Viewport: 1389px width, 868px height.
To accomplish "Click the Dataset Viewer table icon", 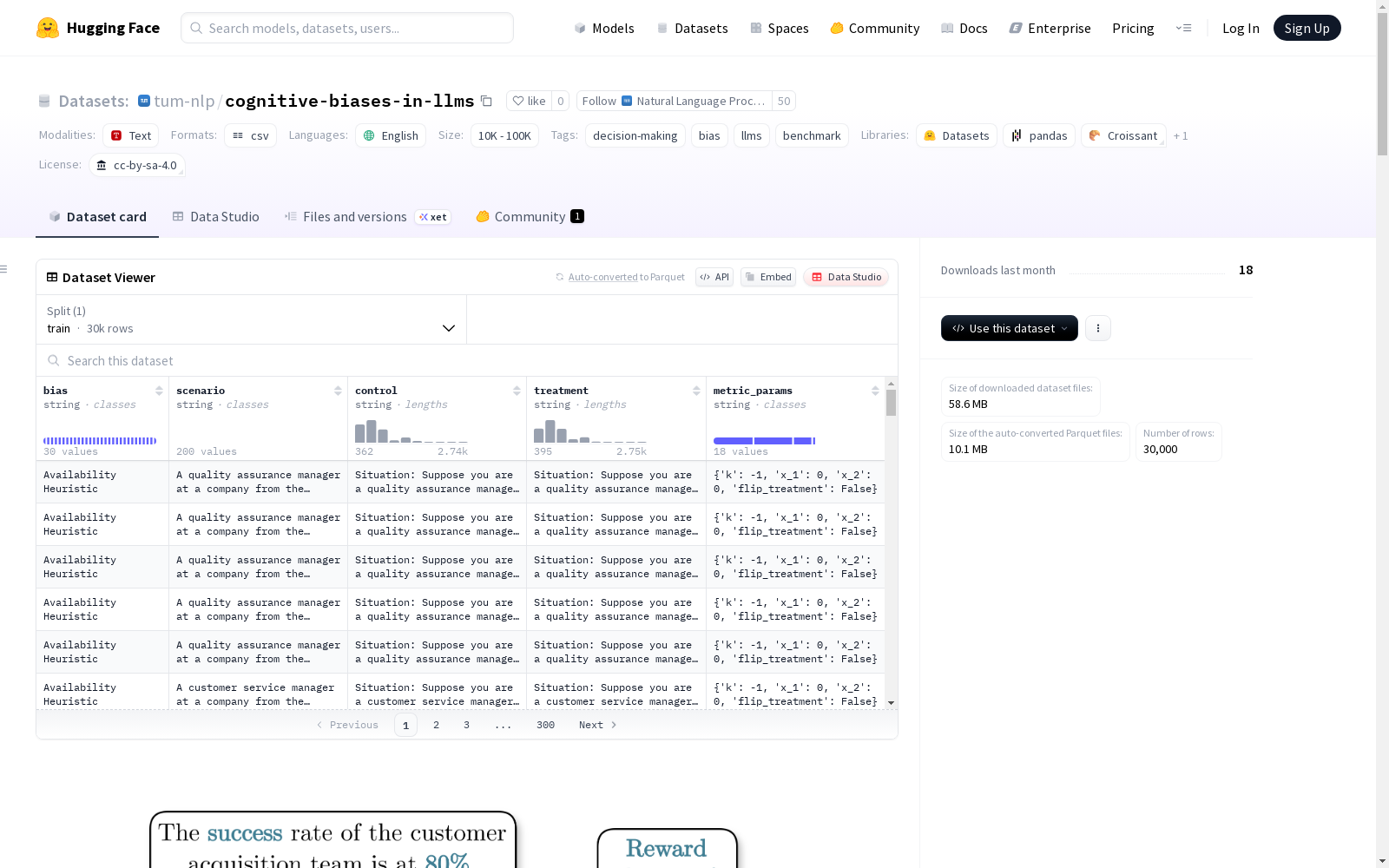I will pyautogui.click(x=52, y=277).
